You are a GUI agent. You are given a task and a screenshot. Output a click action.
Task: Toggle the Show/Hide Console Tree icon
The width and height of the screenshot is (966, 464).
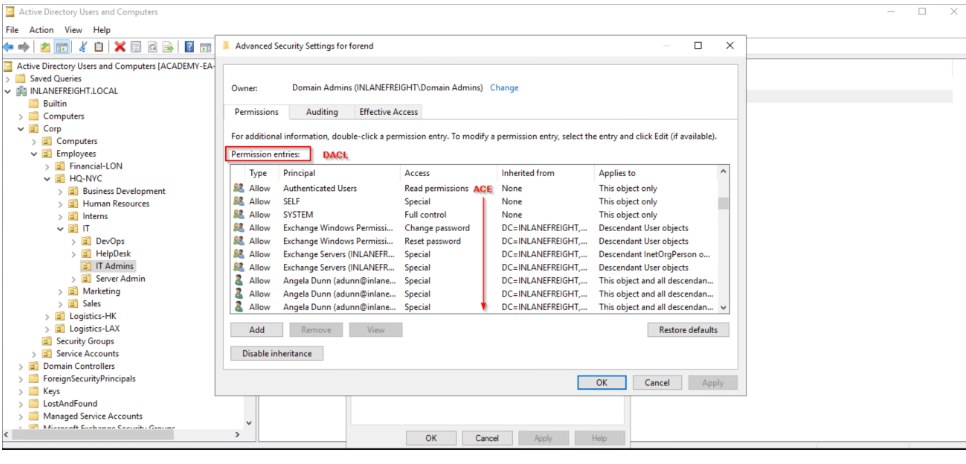[62, 47]
